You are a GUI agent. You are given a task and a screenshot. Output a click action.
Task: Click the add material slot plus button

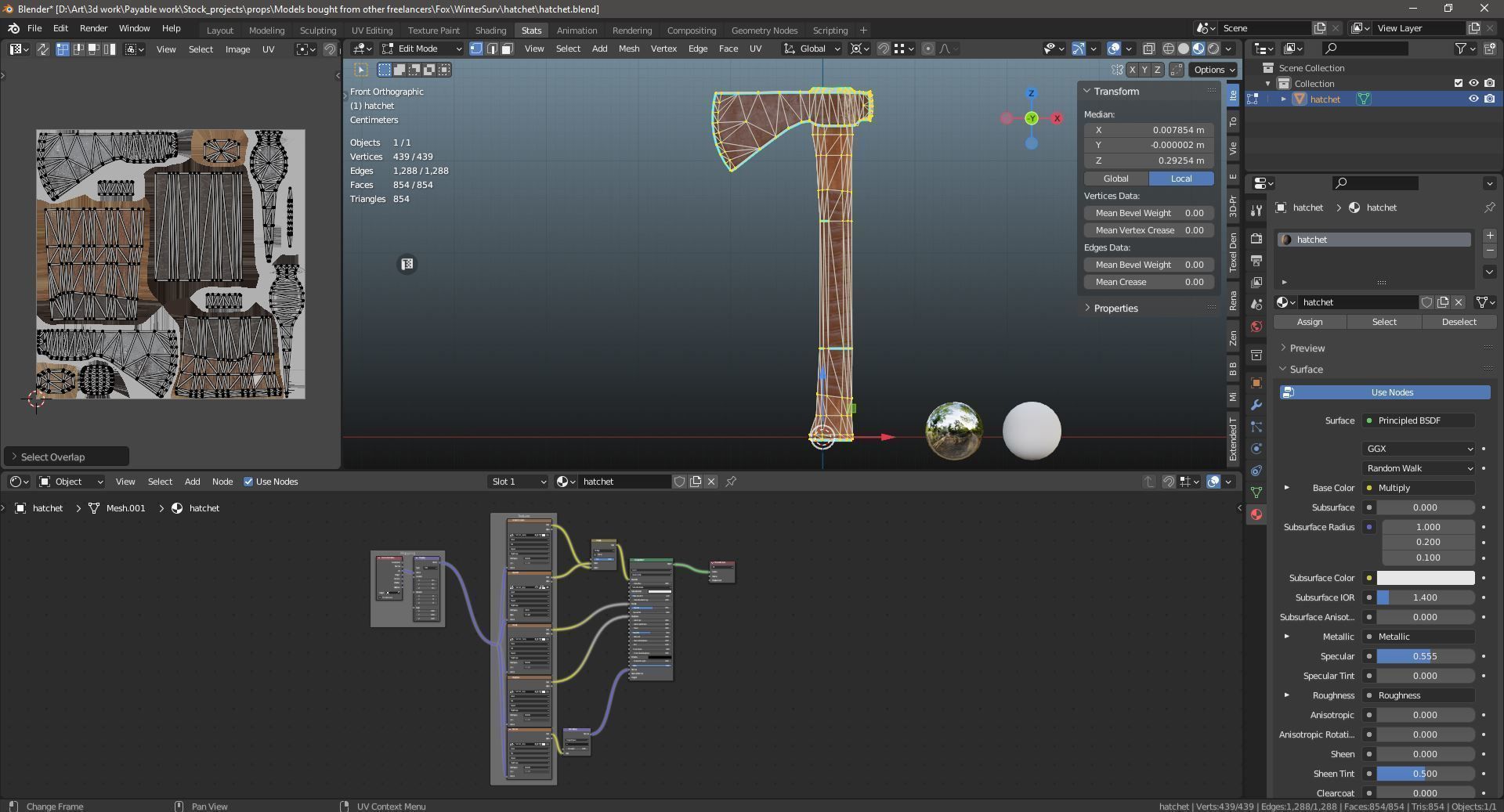pyautogui.click(x=1489, y=236)
